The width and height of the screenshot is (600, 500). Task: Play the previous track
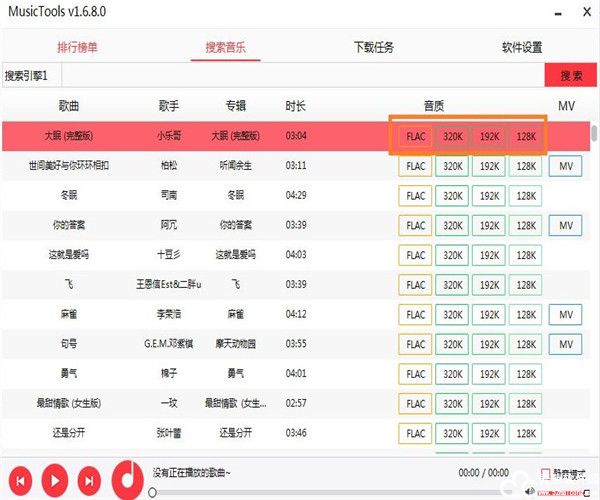point(20,480)
